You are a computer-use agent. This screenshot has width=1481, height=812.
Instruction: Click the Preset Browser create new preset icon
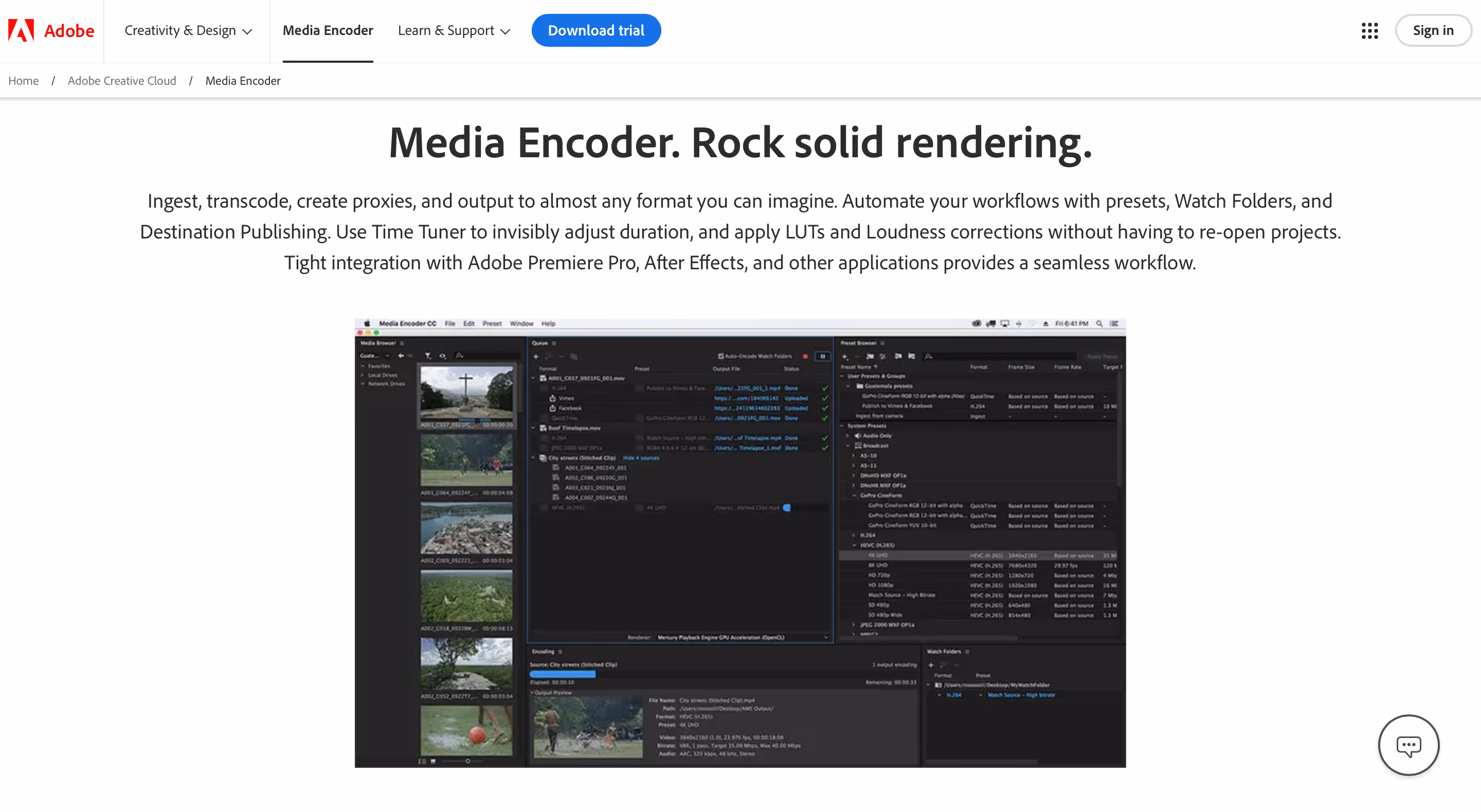[844, 356]
